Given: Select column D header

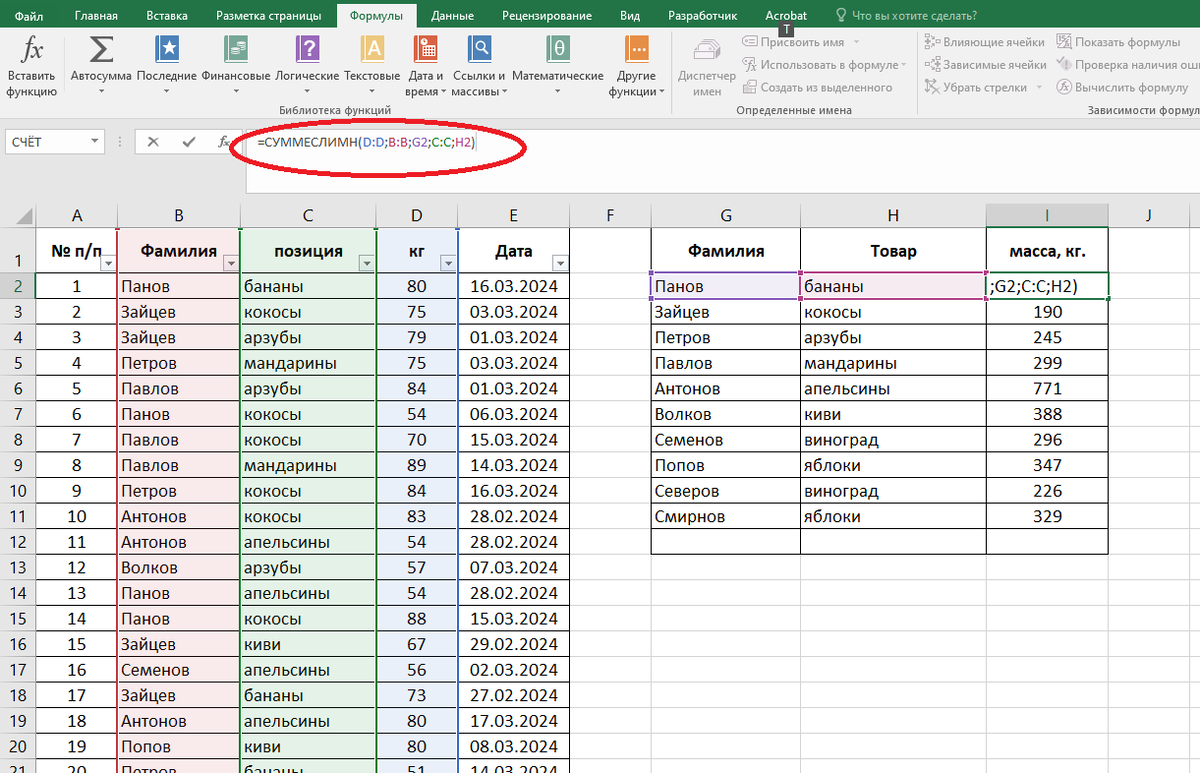Looking at the screenshot, I should tap(417, 214).
